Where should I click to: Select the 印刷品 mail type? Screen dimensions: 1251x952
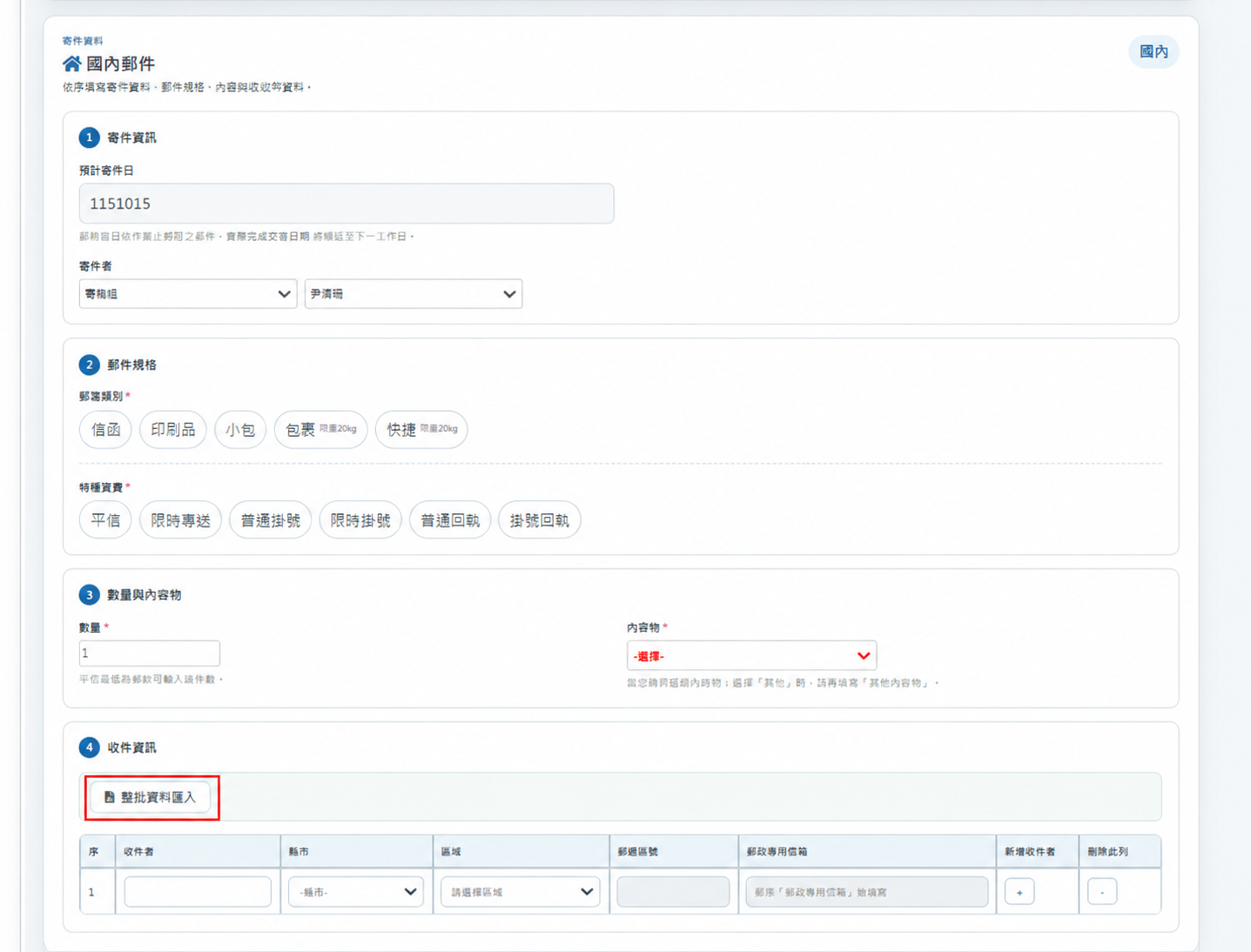point(172,430)
